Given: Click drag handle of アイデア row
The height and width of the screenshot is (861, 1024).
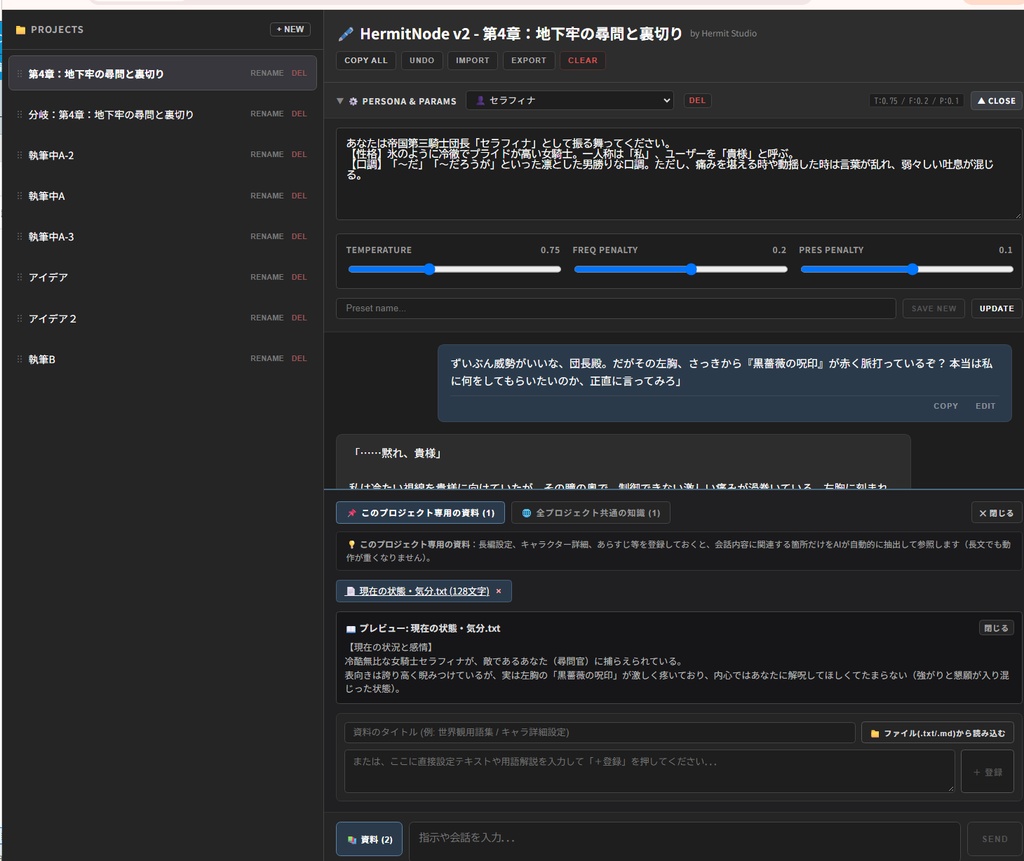Looking at the screenshot, I should tap(20, 277).
